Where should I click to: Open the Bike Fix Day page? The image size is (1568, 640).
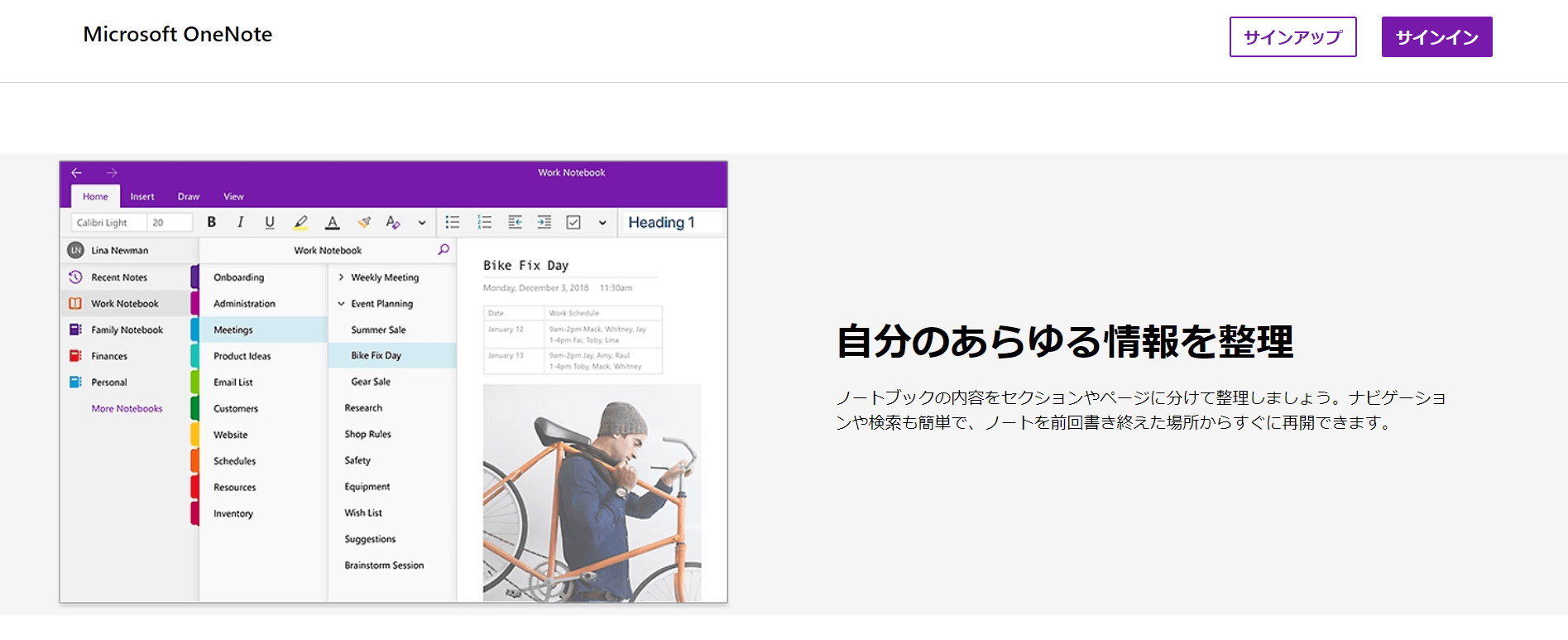(x=392, y=355)
